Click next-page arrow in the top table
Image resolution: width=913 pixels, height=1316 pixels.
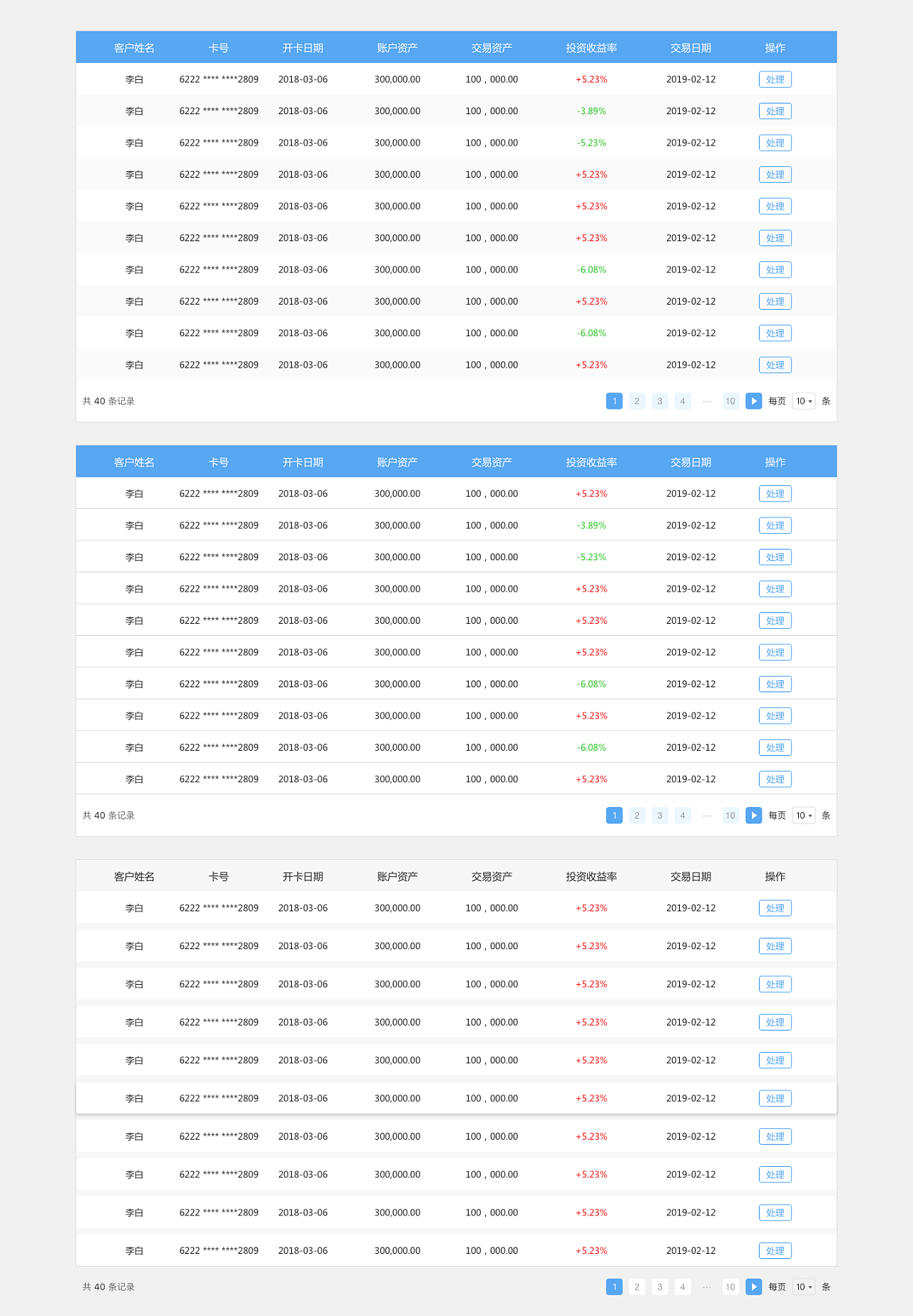pos(753,401)
